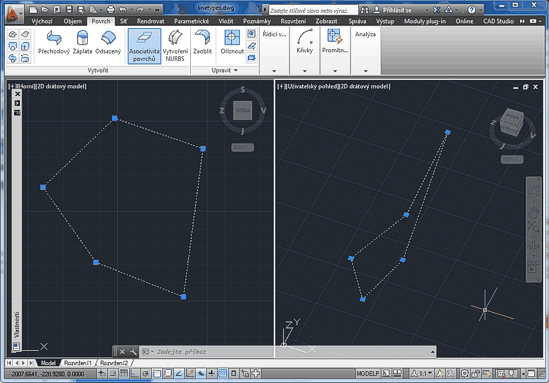The image size is (549, 383).
Task: Click the Záplata patch surface tool
Action: pyautogui.click(x=82, y=43)
